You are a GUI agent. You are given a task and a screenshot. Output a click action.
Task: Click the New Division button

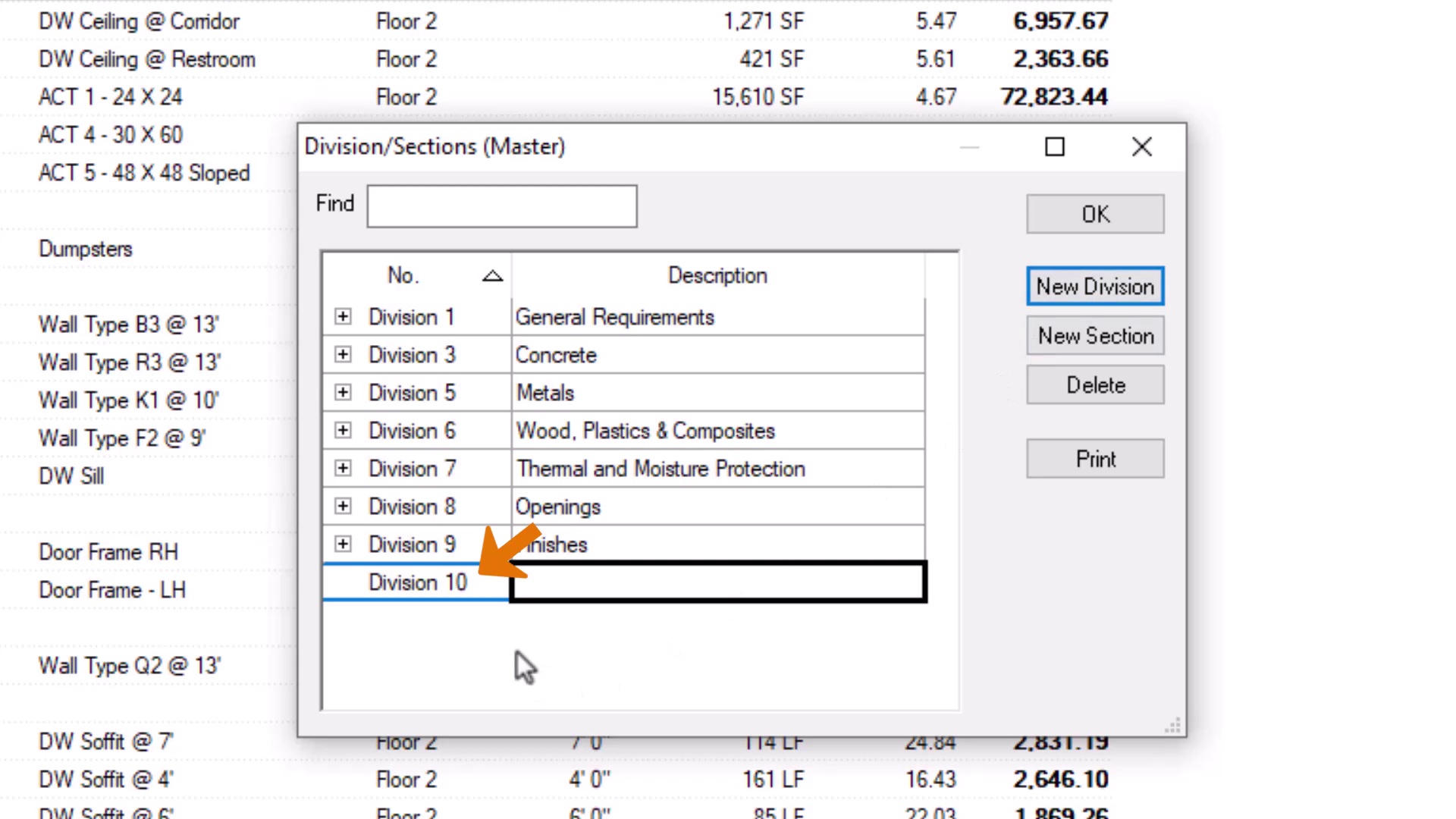[1095, 287]
